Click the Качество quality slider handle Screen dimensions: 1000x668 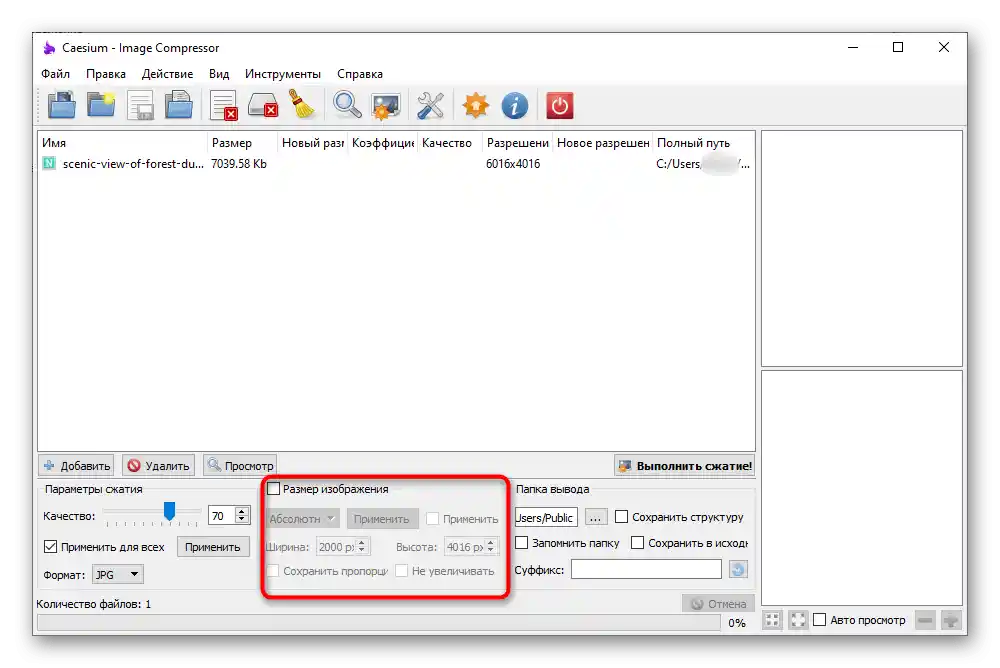pyautogui.click(x=169, y=510)
